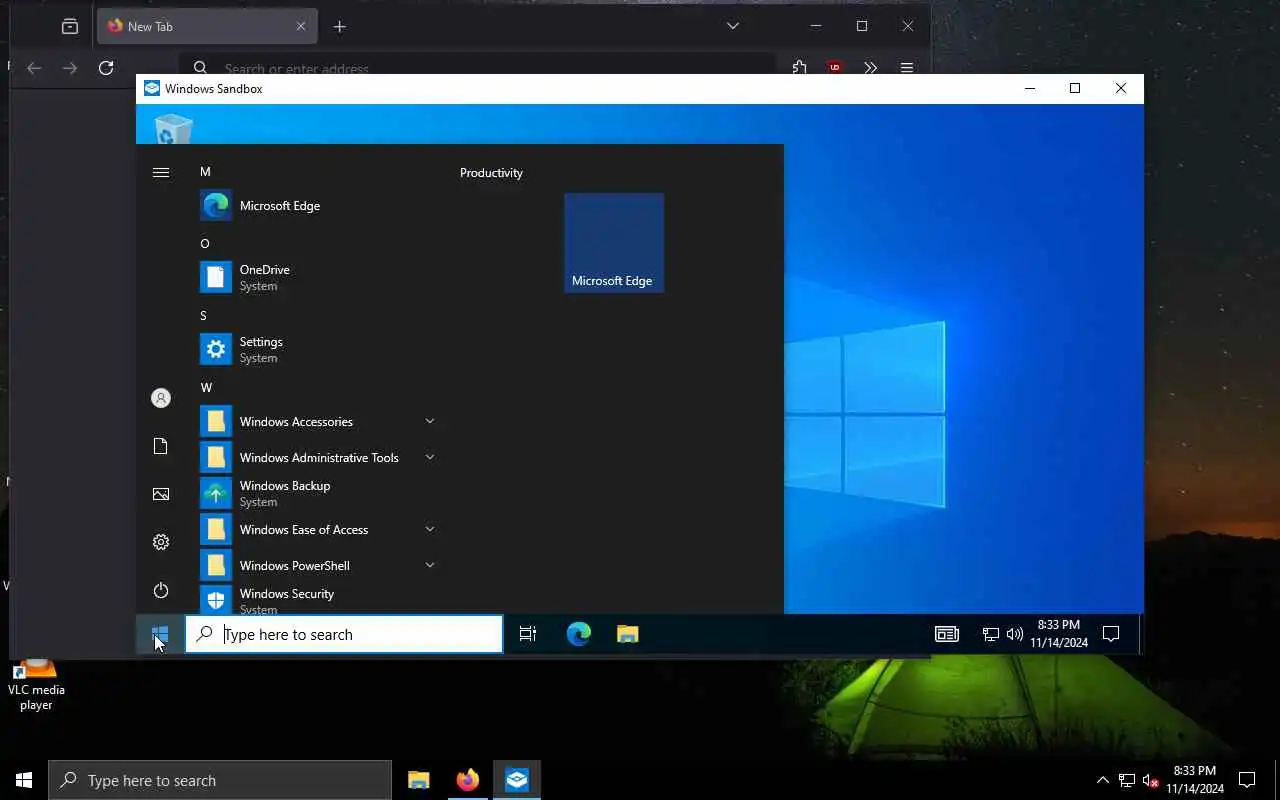Image resolution: width=1280 pixels, height=800 pixels.
Task: Open OneDrive from the Start menu list
Action: pos(318,277)
